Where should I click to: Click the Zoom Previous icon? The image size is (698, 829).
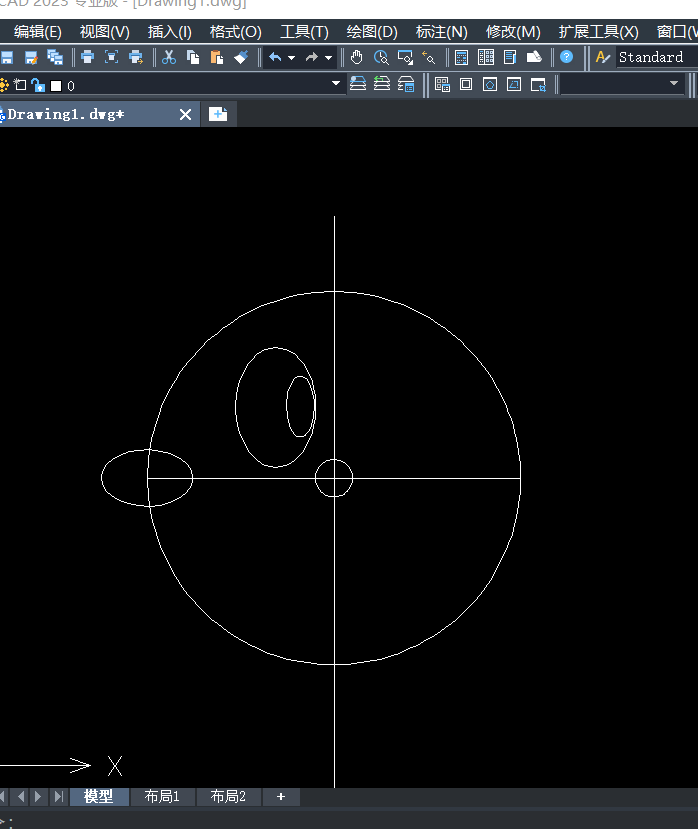(x=429, y=57)
